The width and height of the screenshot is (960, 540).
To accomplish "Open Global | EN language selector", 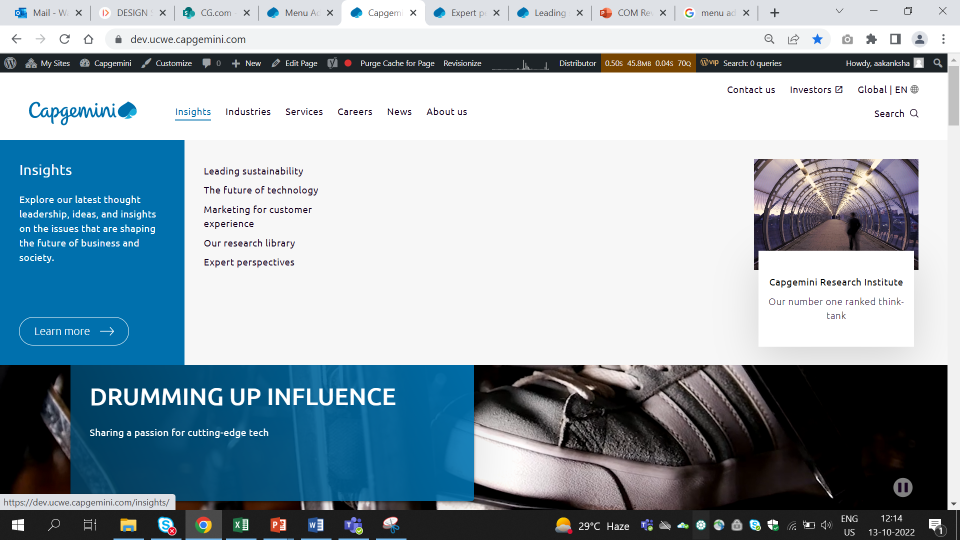I will 887,90.
